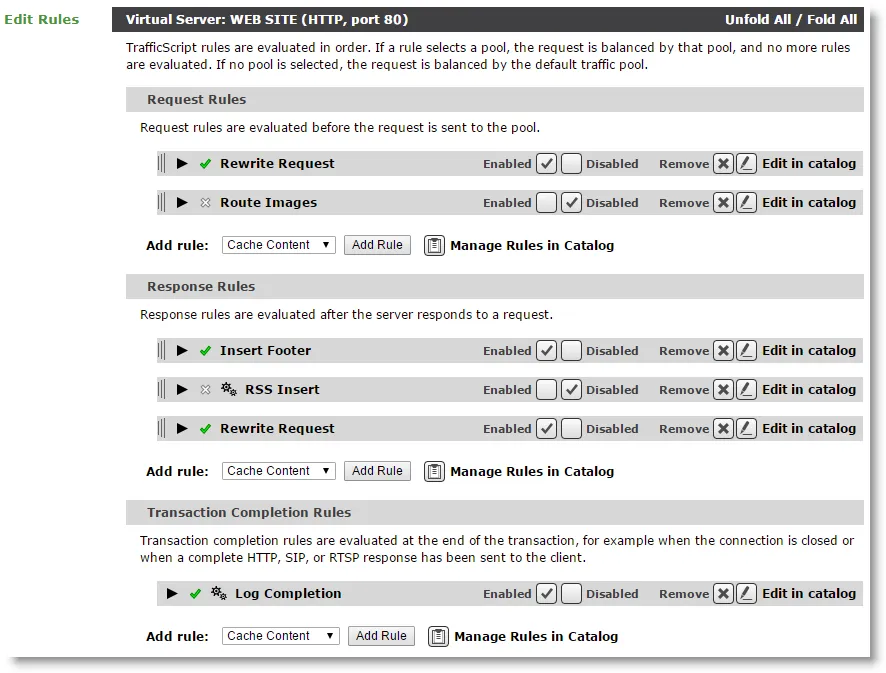Screen dimensions: 886x673
Task: Expand the Log Completion rule arrow
Action: click(x=172, y=593)
